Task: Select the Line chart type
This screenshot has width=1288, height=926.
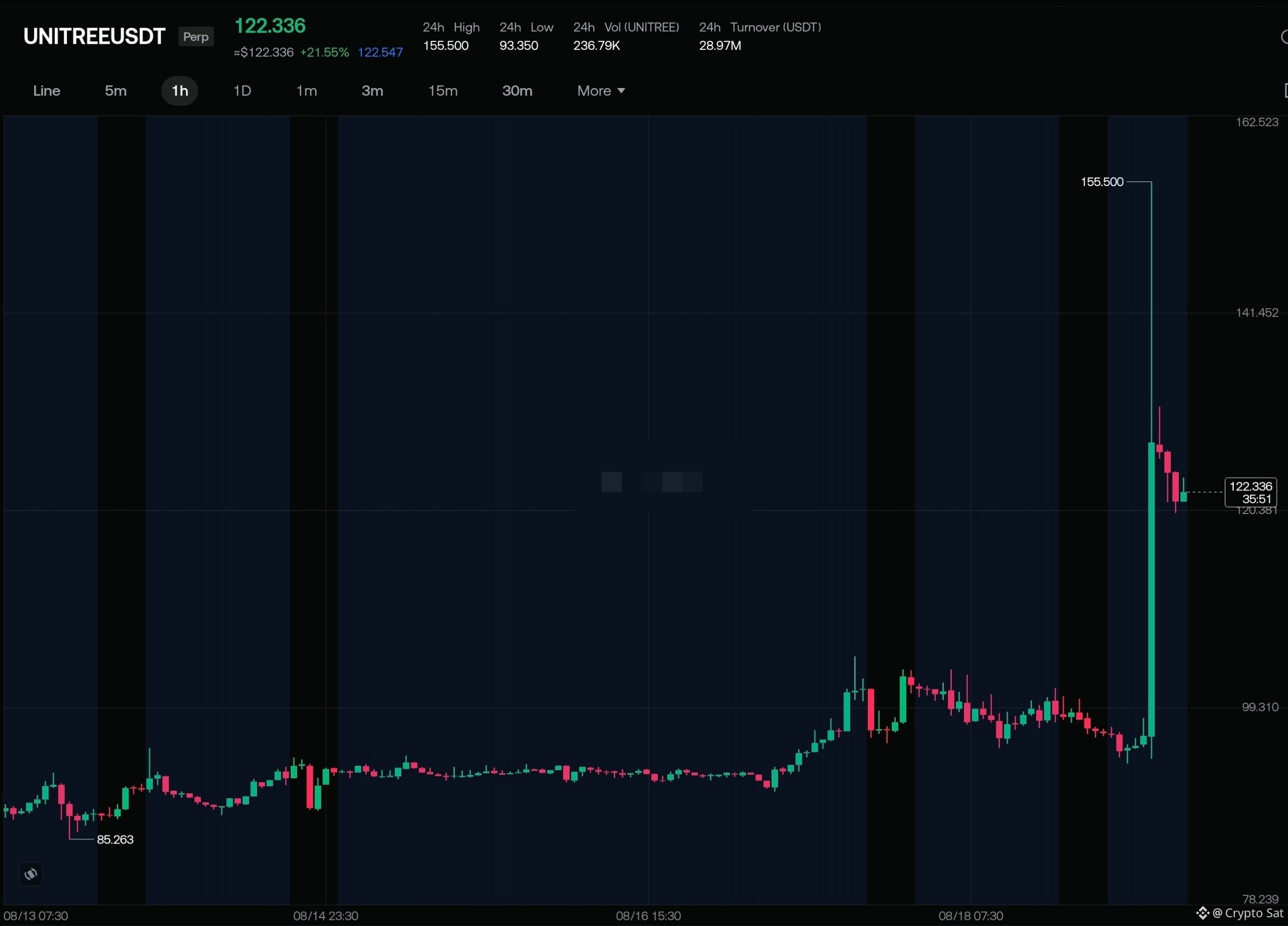Action: click(47, 91)
